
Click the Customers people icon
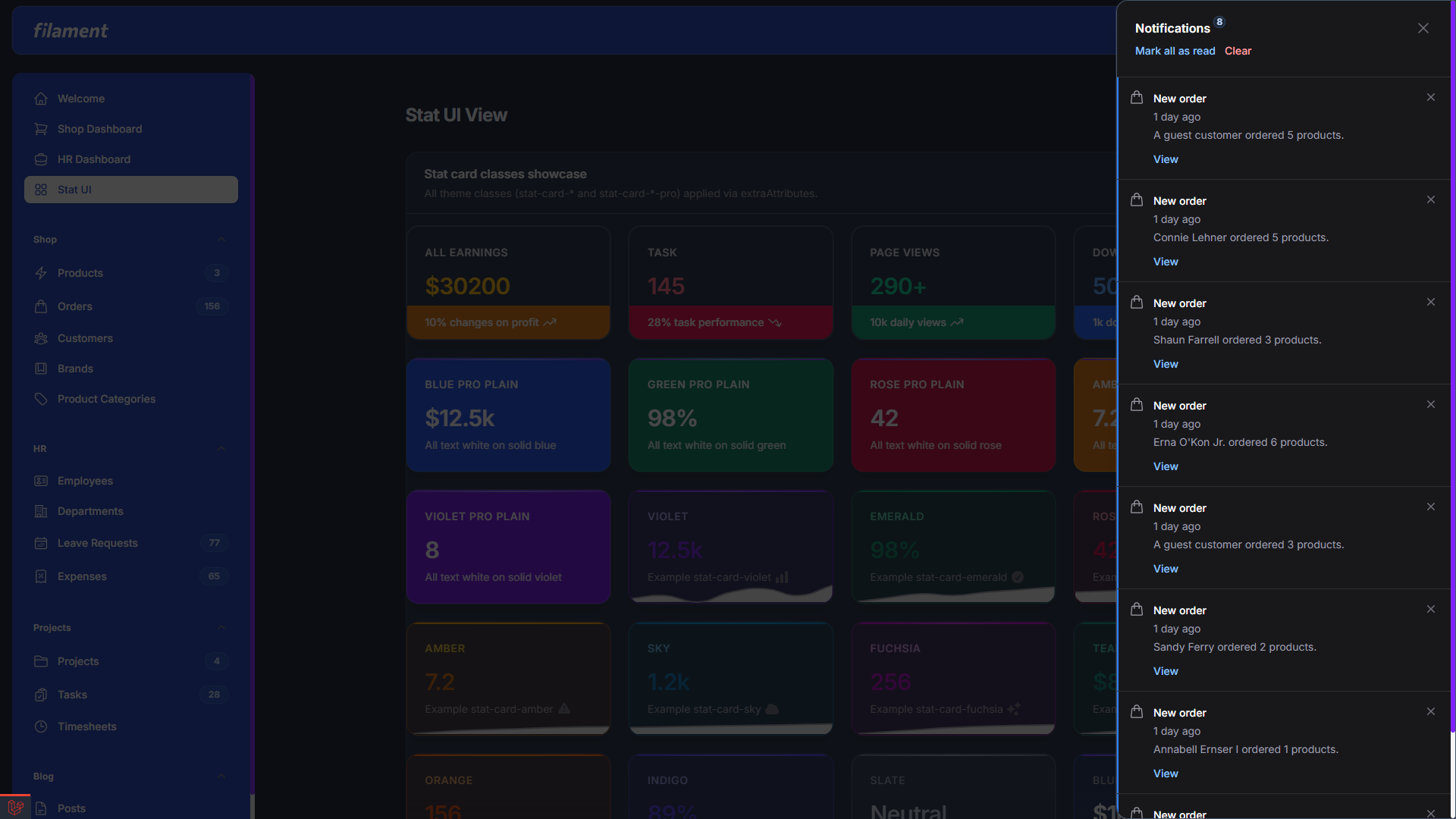click(x=41, y=338)
